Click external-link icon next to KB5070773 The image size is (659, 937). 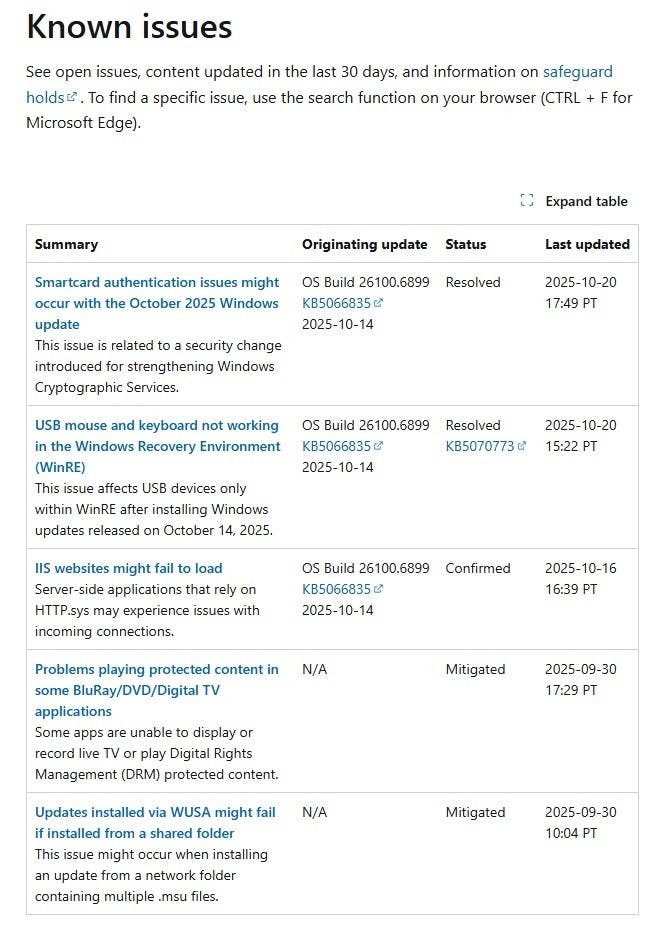[522, 447]
